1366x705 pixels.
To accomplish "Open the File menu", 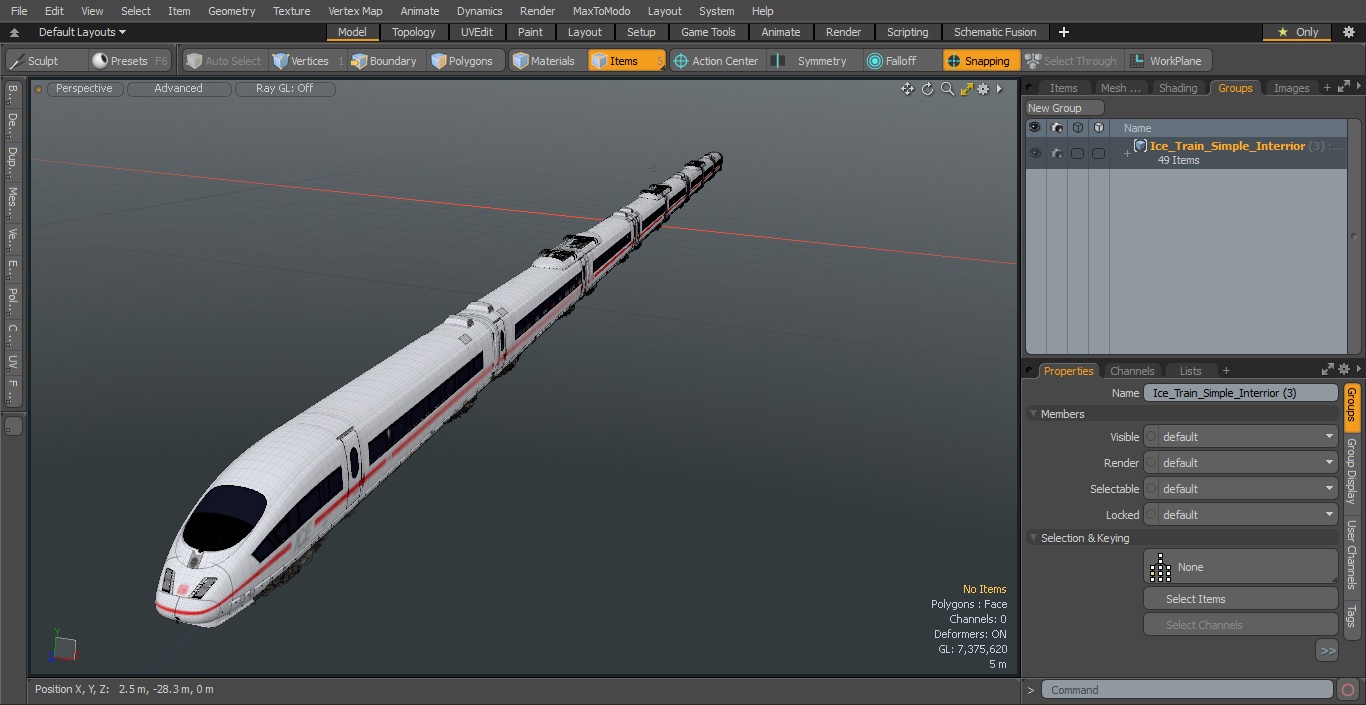I will [x=19, y=11].
